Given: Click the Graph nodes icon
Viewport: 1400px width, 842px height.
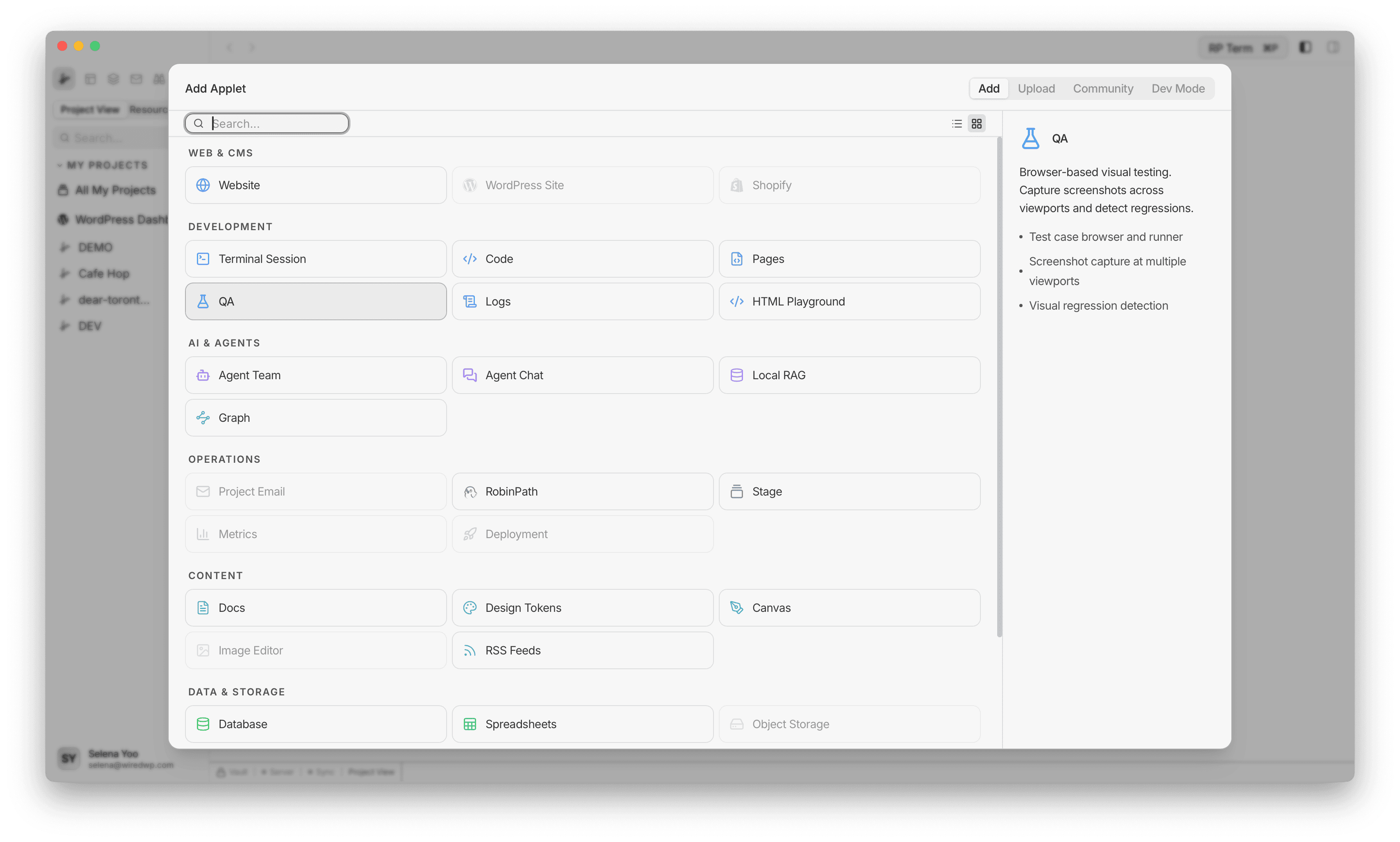Looking at the screenshot, I should pos(203,418).
